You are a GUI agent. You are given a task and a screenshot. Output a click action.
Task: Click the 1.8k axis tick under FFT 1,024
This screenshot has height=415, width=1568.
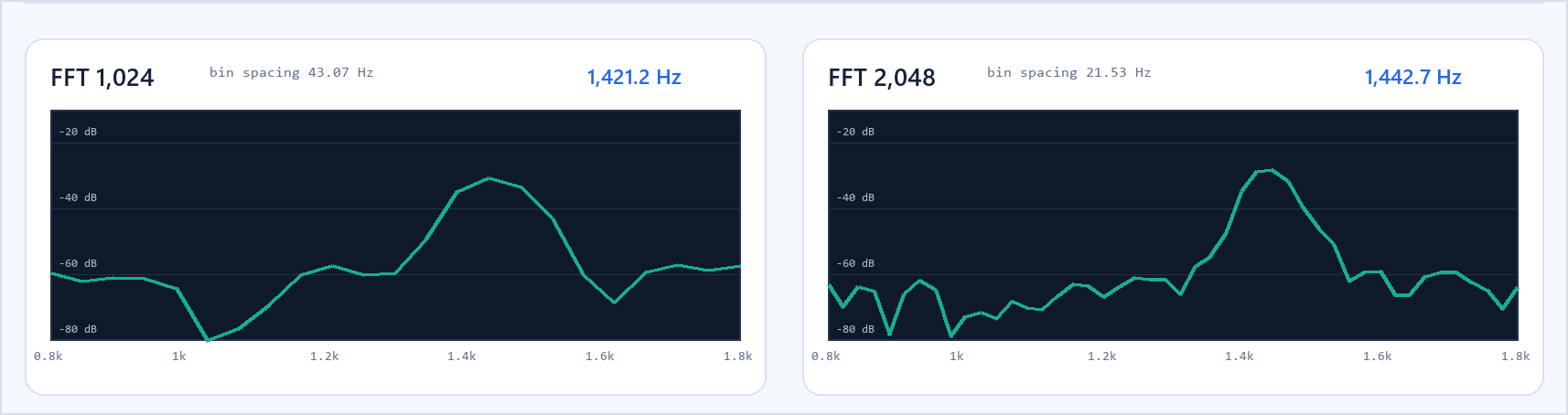pos(738,356)
